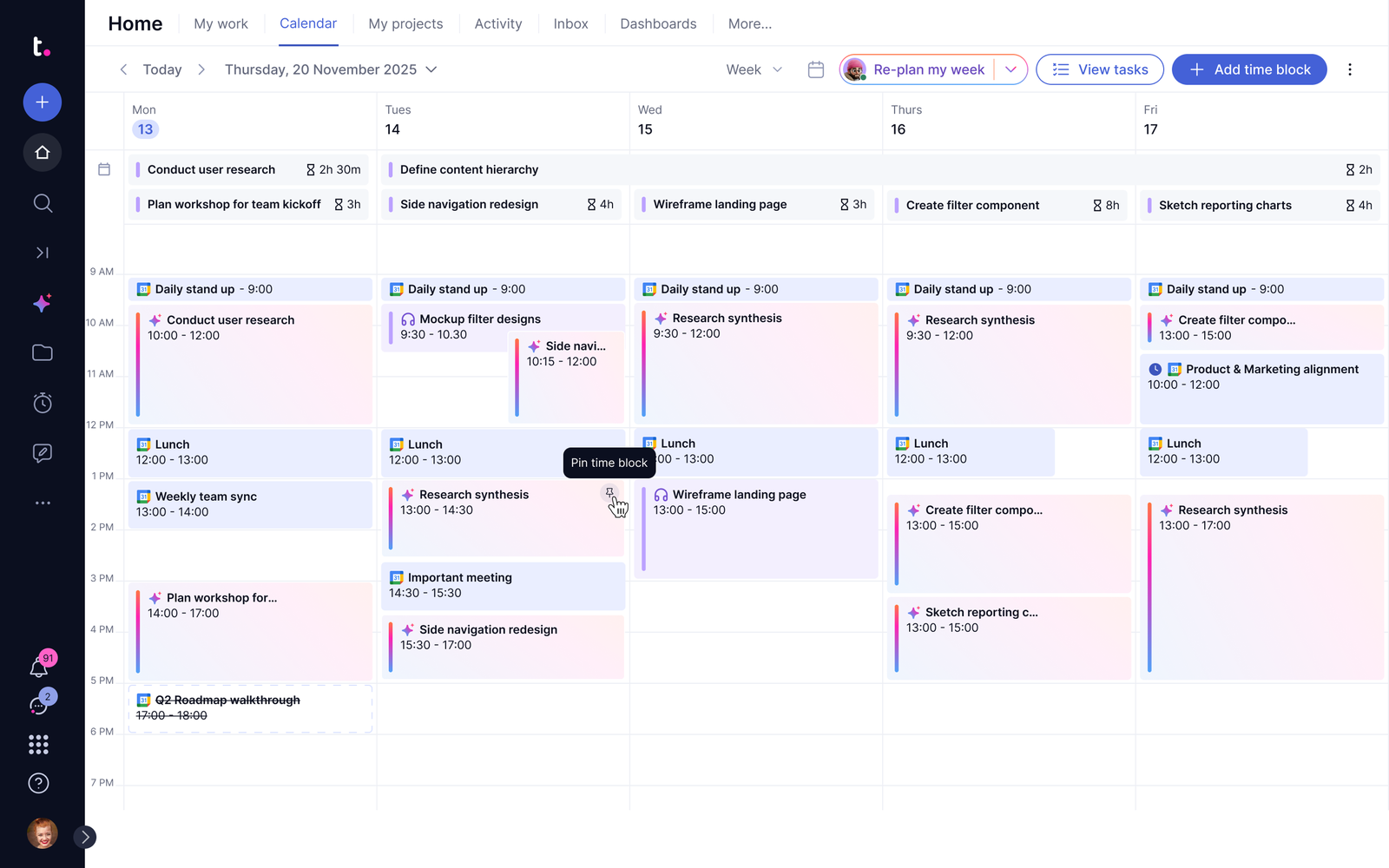This screenshot has height=868, width=1389.
Task: Open notifications bell with 91 badge
Action: click(x=40, y=666)
